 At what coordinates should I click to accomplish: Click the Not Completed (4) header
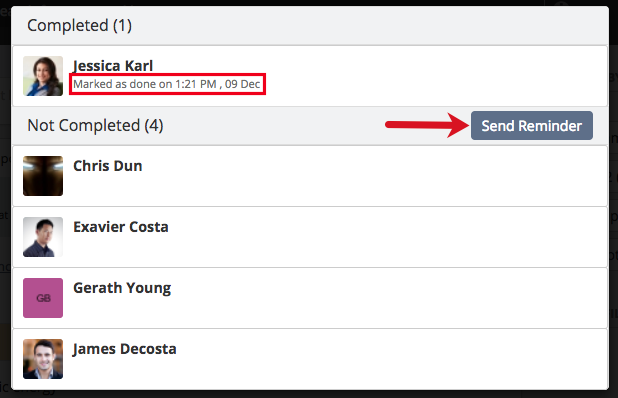(95, 126)
